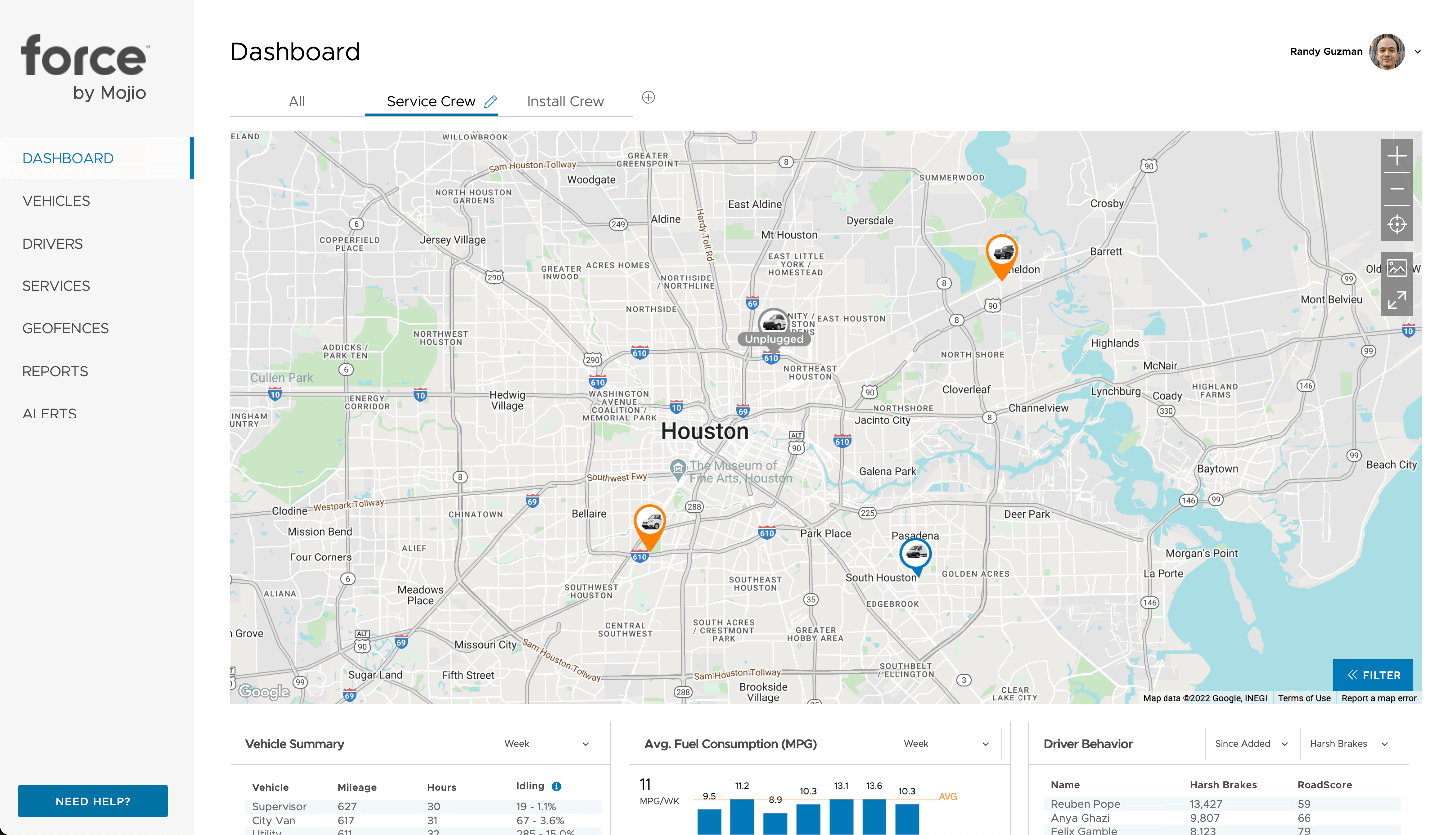
Task: Open the Since Added dropdown
Action: click(1252, 744)
